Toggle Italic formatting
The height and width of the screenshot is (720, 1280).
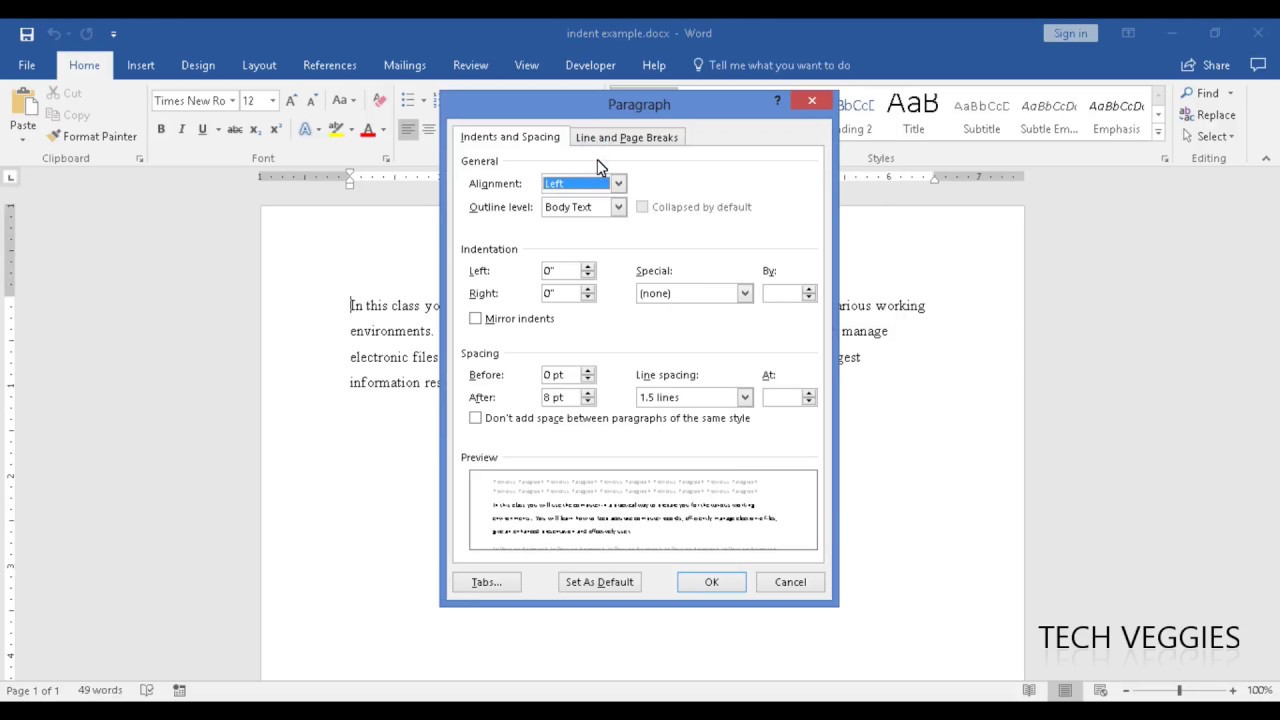pyautogui.click(x=181, y=130)
